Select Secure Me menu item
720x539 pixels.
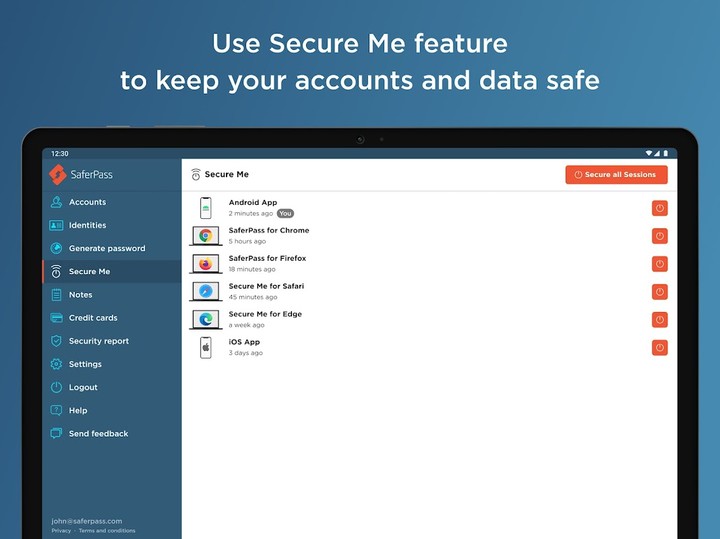(112, 271)
